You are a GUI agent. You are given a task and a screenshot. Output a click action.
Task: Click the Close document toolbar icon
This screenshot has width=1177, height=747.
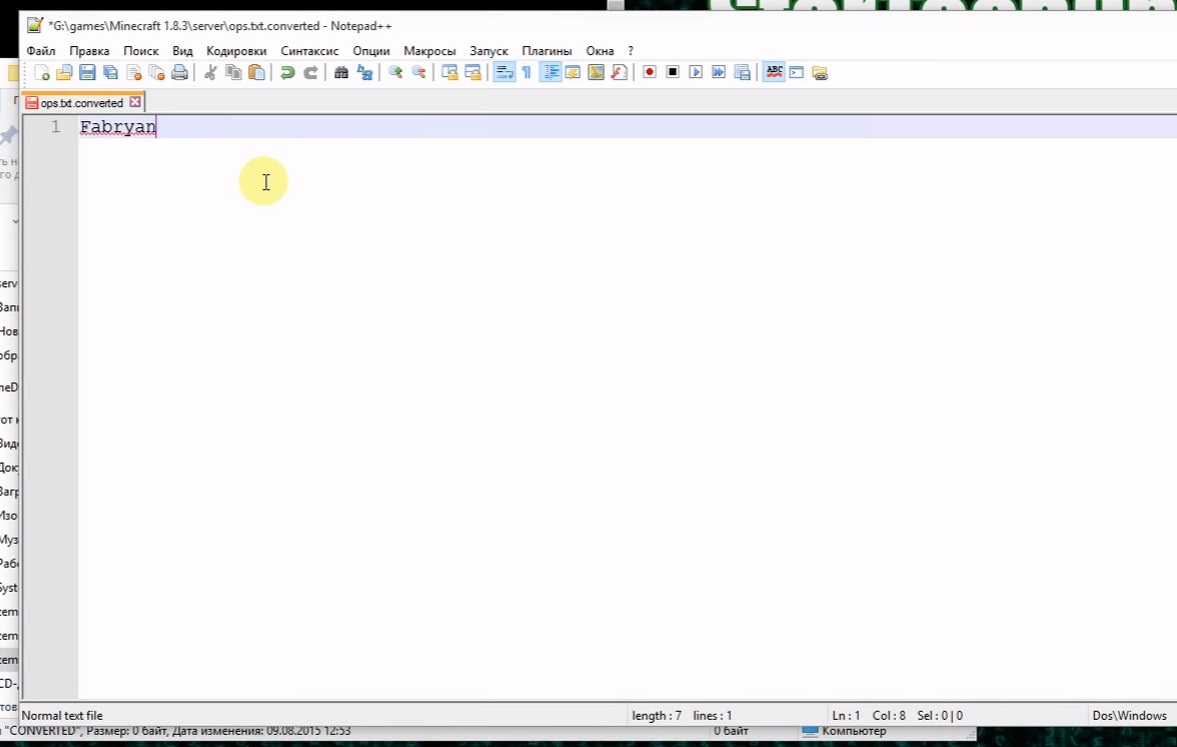click(134, 73)
